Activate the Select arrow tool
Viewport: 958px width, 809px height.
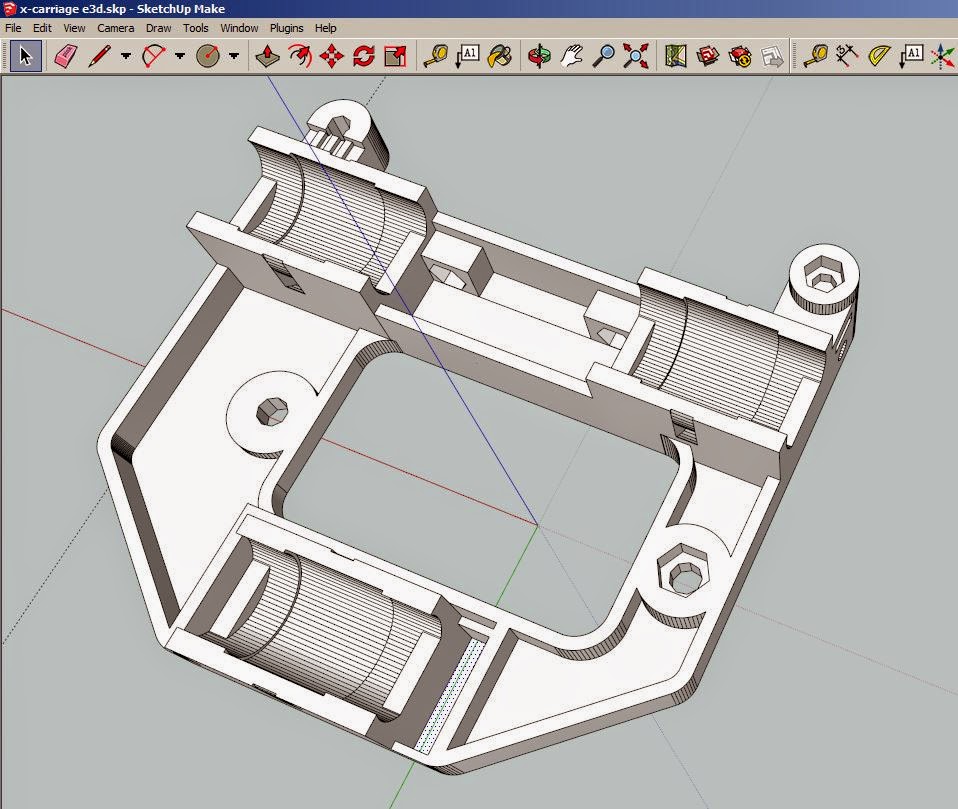[x=26, y=56]
